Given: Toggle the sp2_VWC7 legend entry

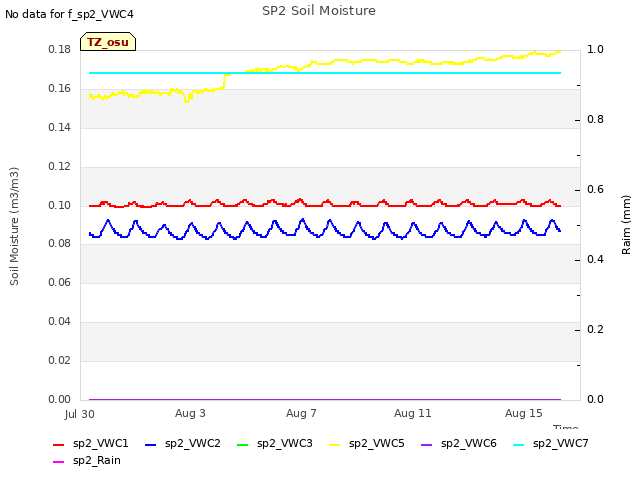Looking at the screenshot, I should [x=551, y=444].
